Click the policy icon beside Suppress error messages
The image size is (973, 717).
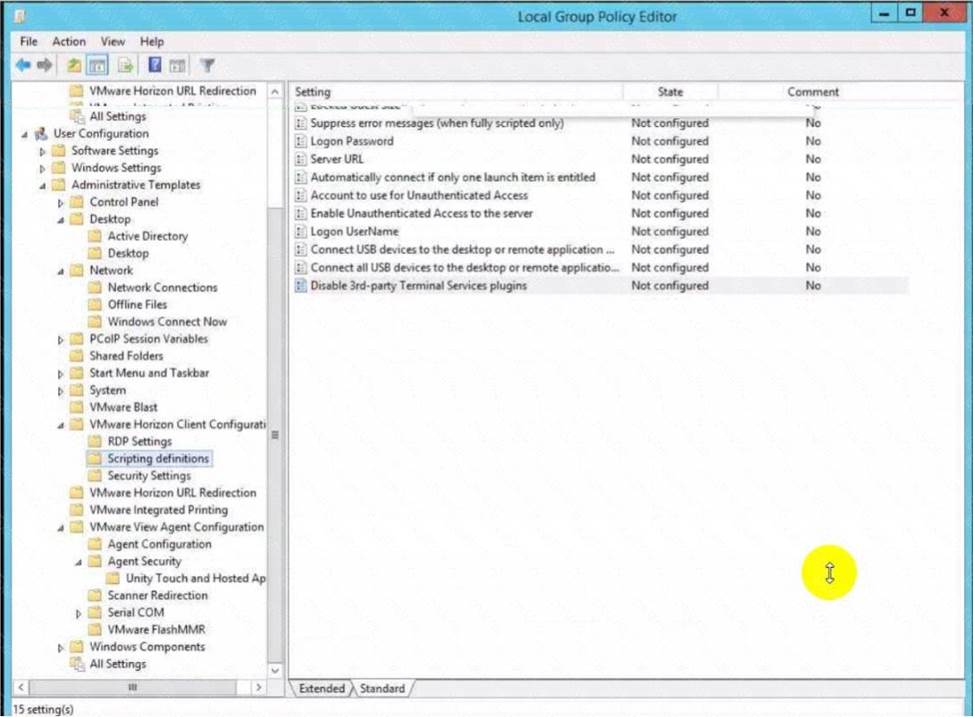click(301, 124)
